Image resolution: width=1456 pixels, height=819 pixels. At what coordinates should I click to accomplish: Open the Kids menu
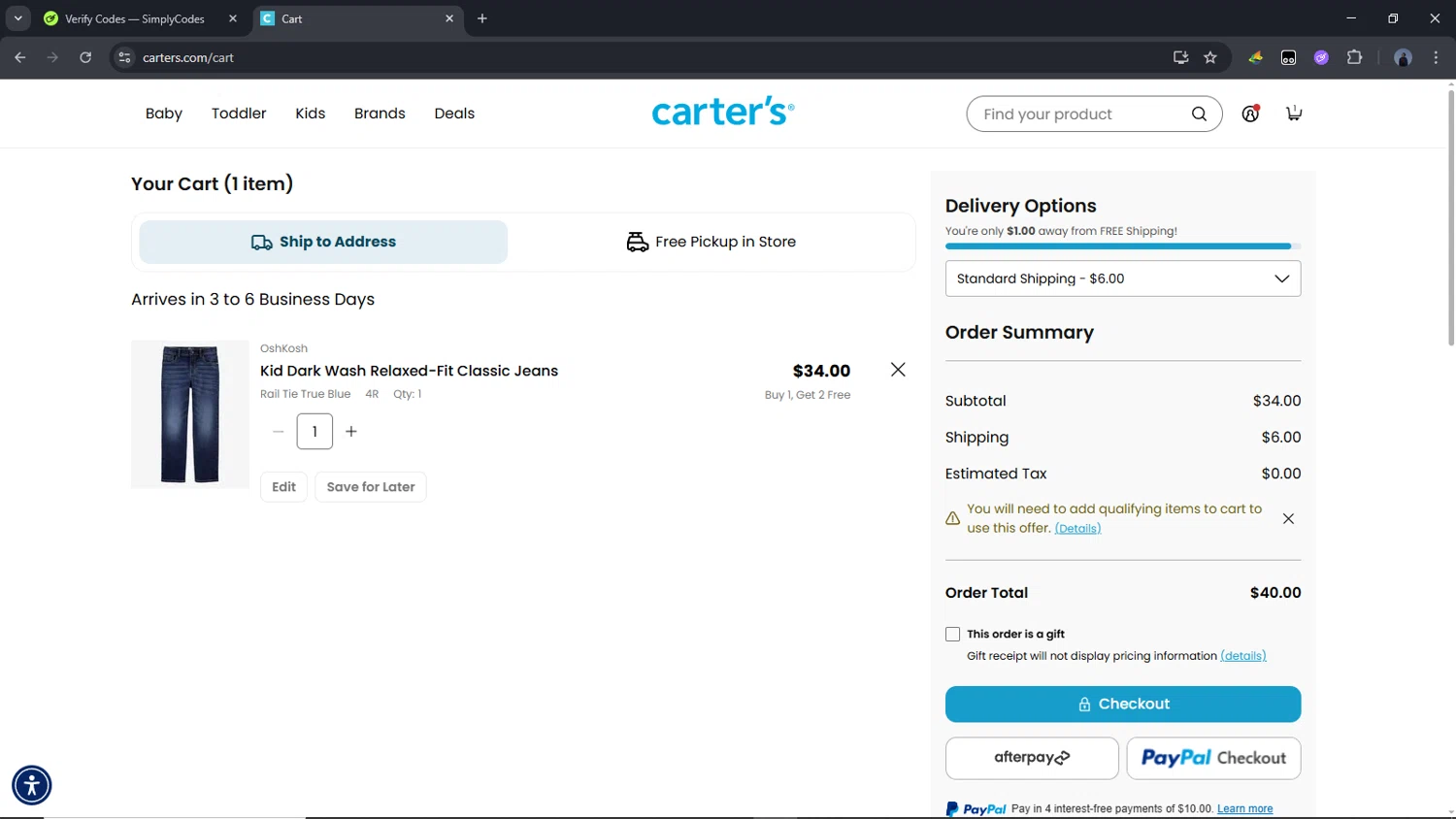point(311,114)
